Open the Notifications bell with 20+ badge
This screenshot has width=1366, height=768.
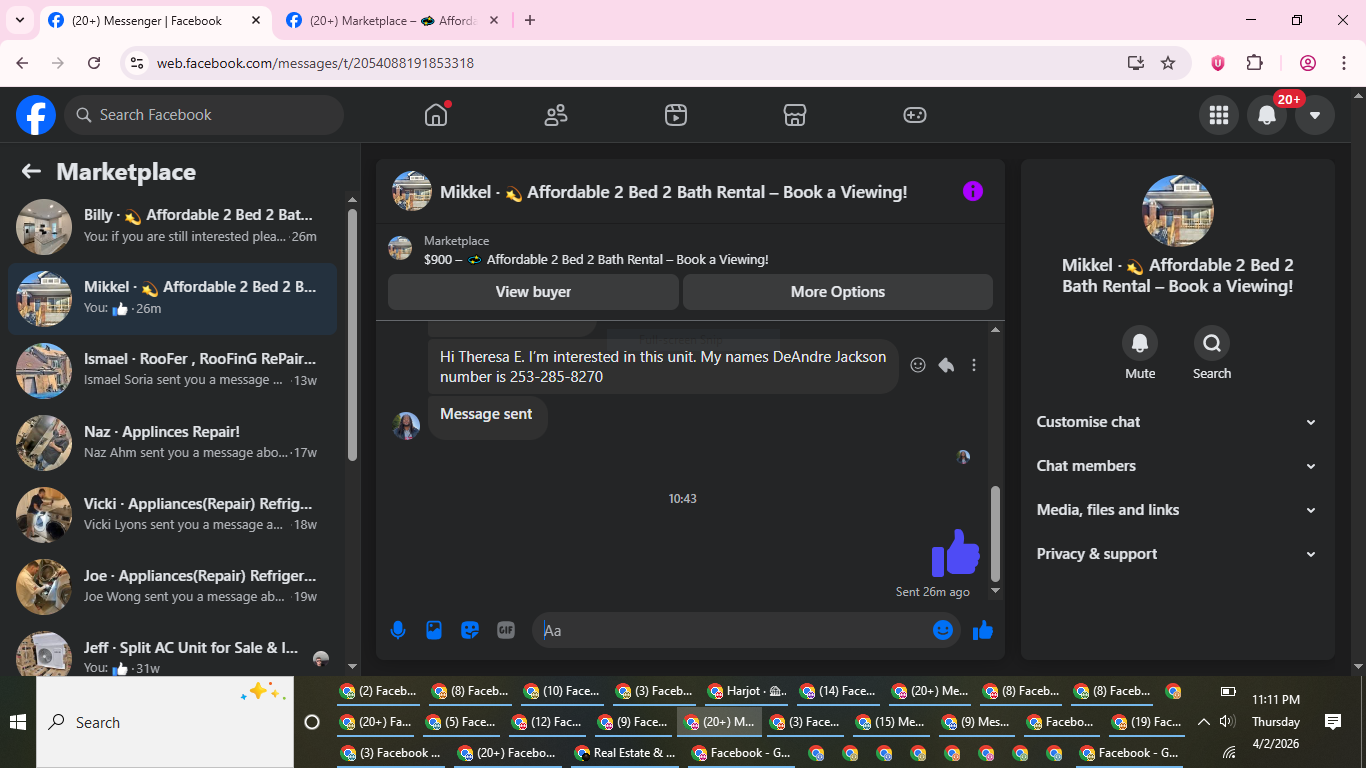click(x=1267, y=115)
